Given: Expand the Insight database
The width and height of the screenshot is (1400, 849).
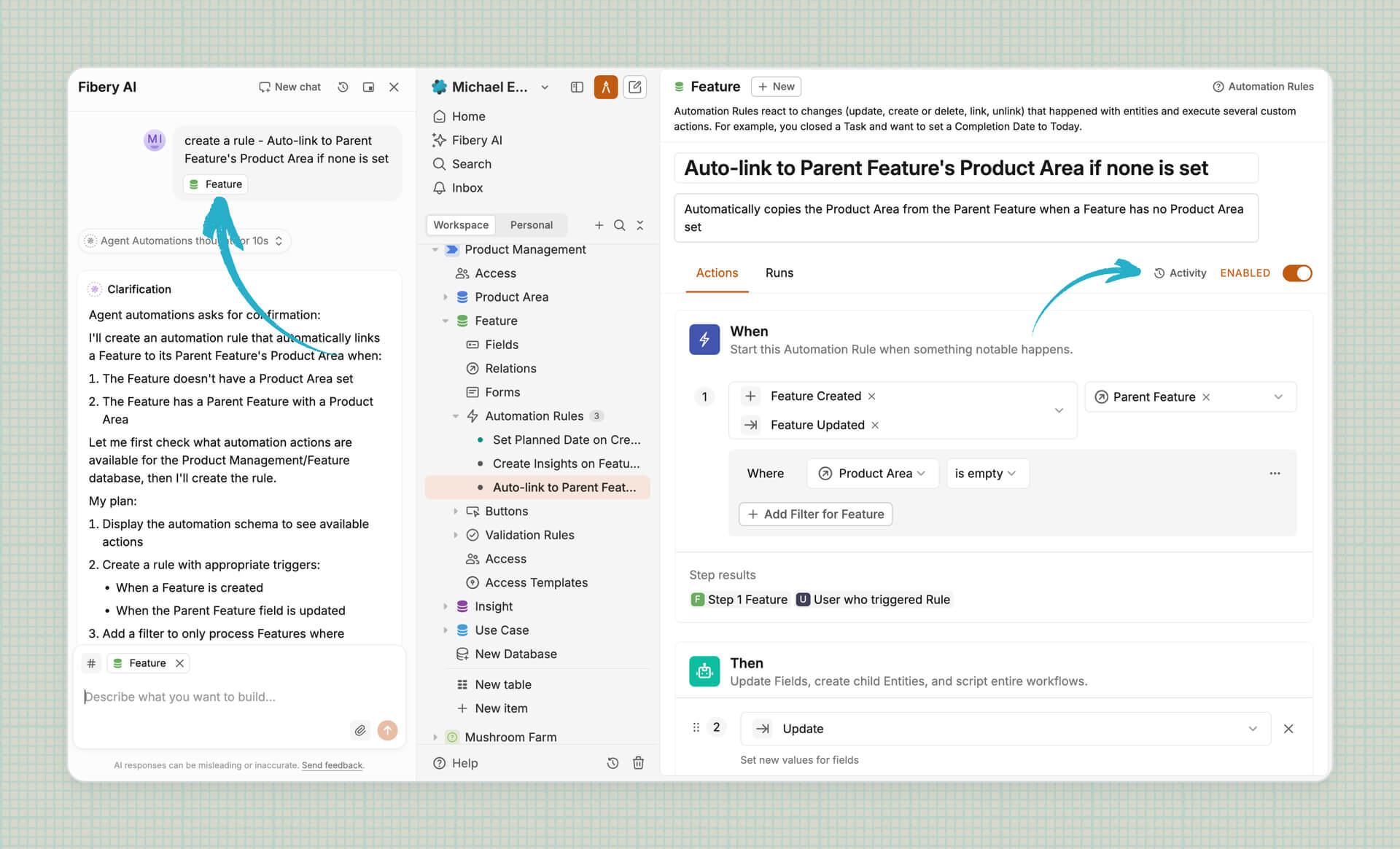Looking at the screenshot, I should click(446, 606).
